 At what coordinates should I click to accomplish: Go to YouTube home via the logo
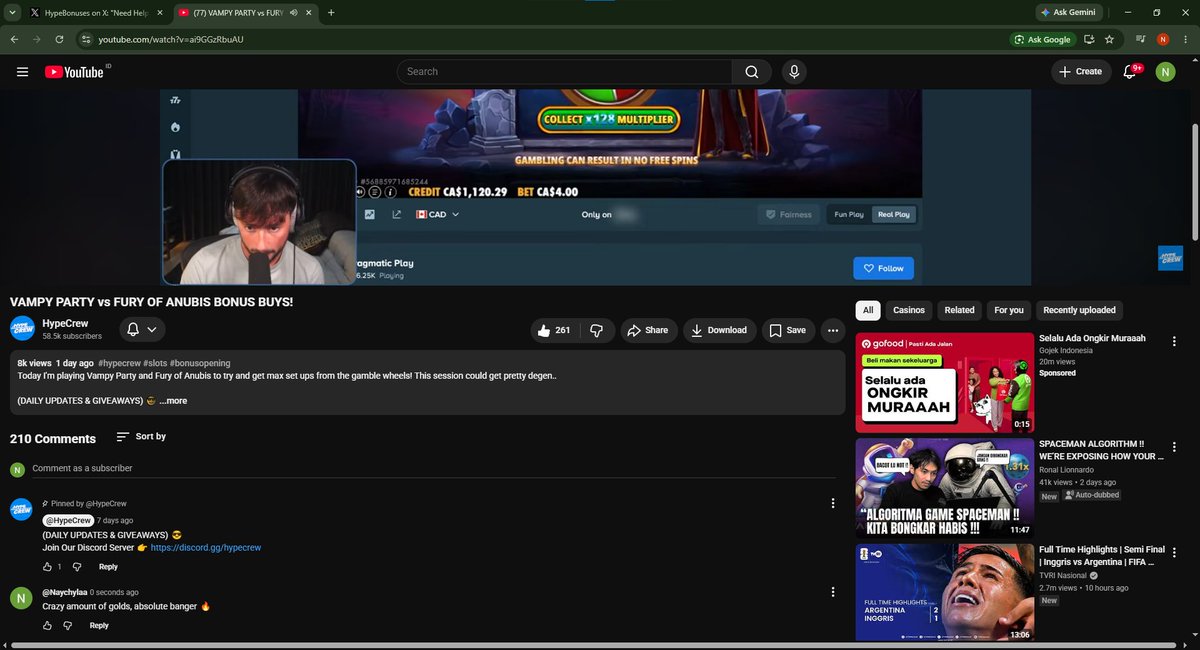[74, 72]
